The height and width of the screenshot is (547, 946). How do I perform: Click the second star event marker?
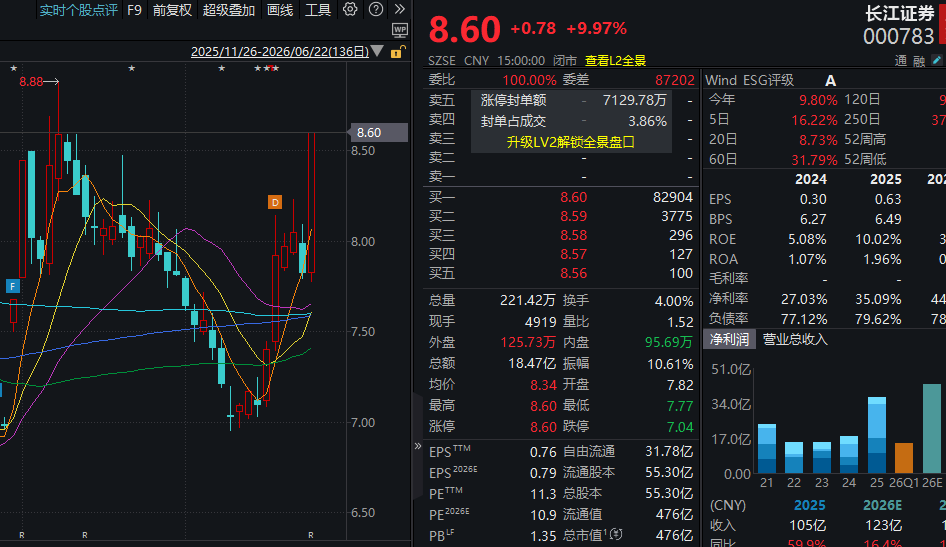132,68
